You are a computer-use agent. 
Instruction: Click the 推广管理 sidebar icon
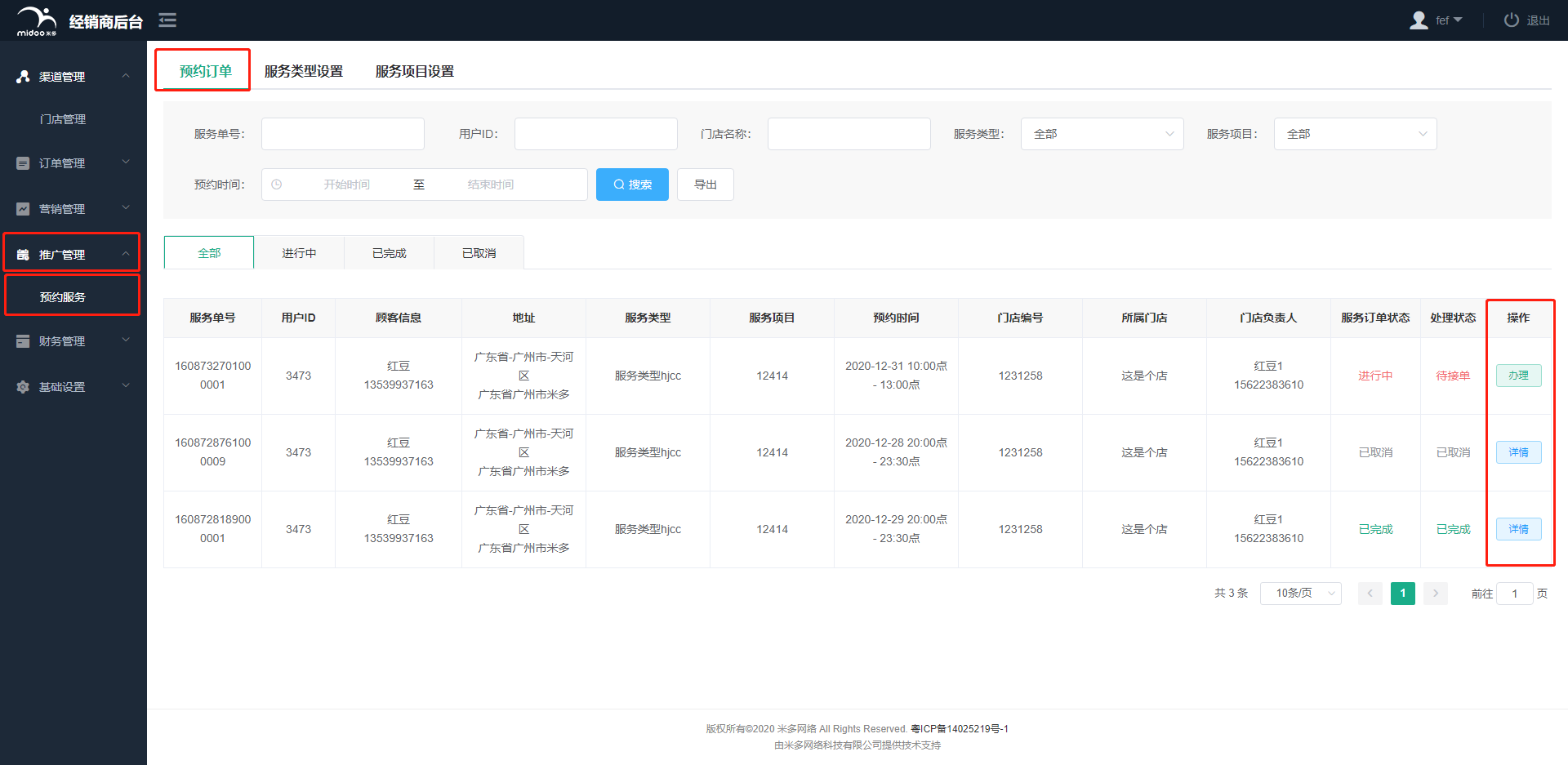pos(23,255)
